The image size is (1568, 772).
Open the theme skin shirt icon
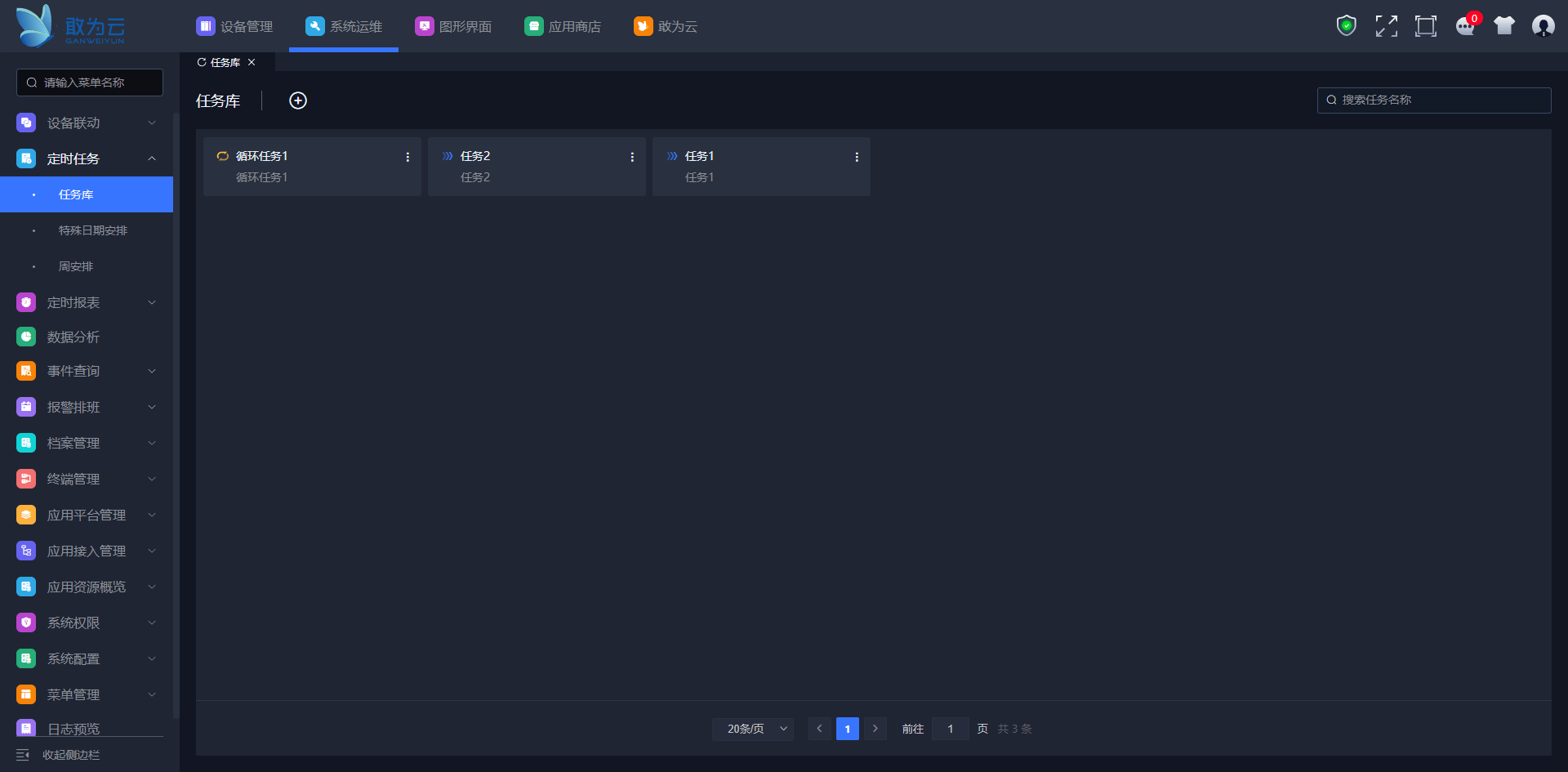(1504, 26)
